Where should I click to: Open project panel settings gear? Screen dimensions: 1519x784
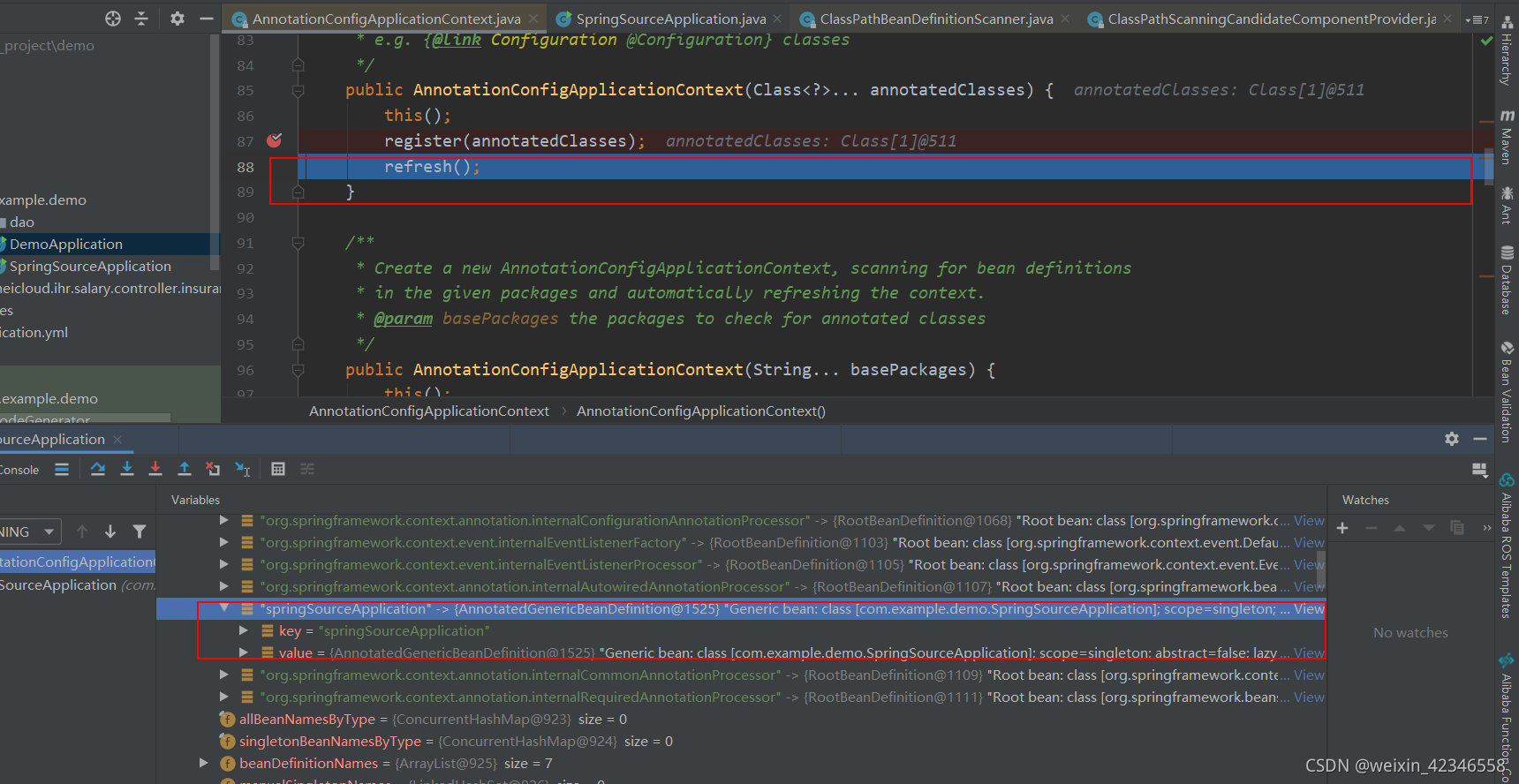point(178,19)
